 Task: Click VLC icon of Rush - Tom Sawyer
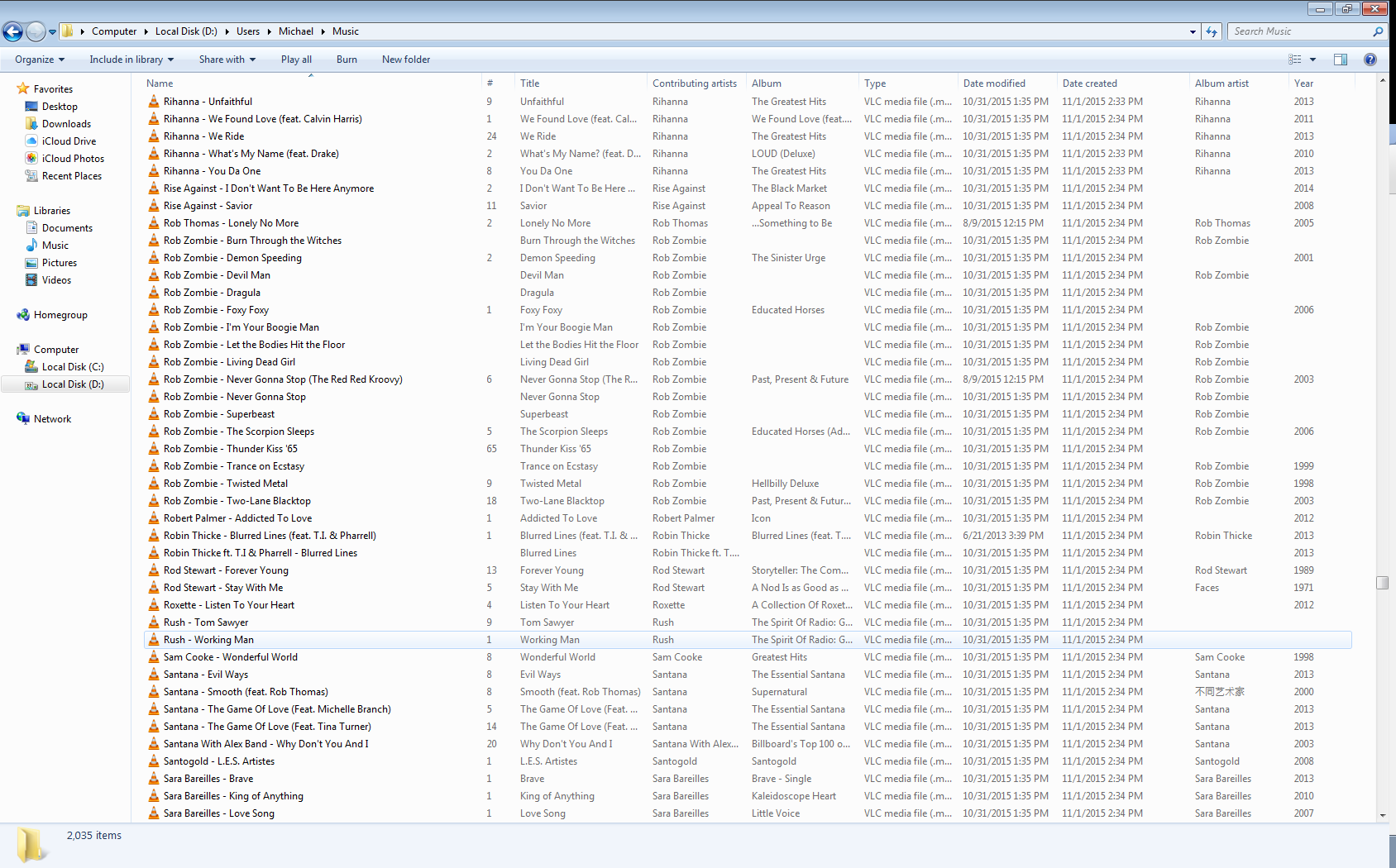point(154,622)
